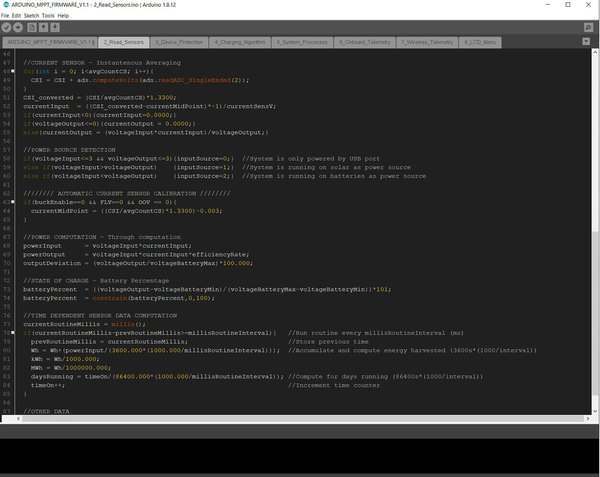Image resolution: width=600 pixels, height=477 pixels.
Task: Click the 'currentMidPoint =' assignment on line 64
Action: pyautogui.click(x=126, y=211)
